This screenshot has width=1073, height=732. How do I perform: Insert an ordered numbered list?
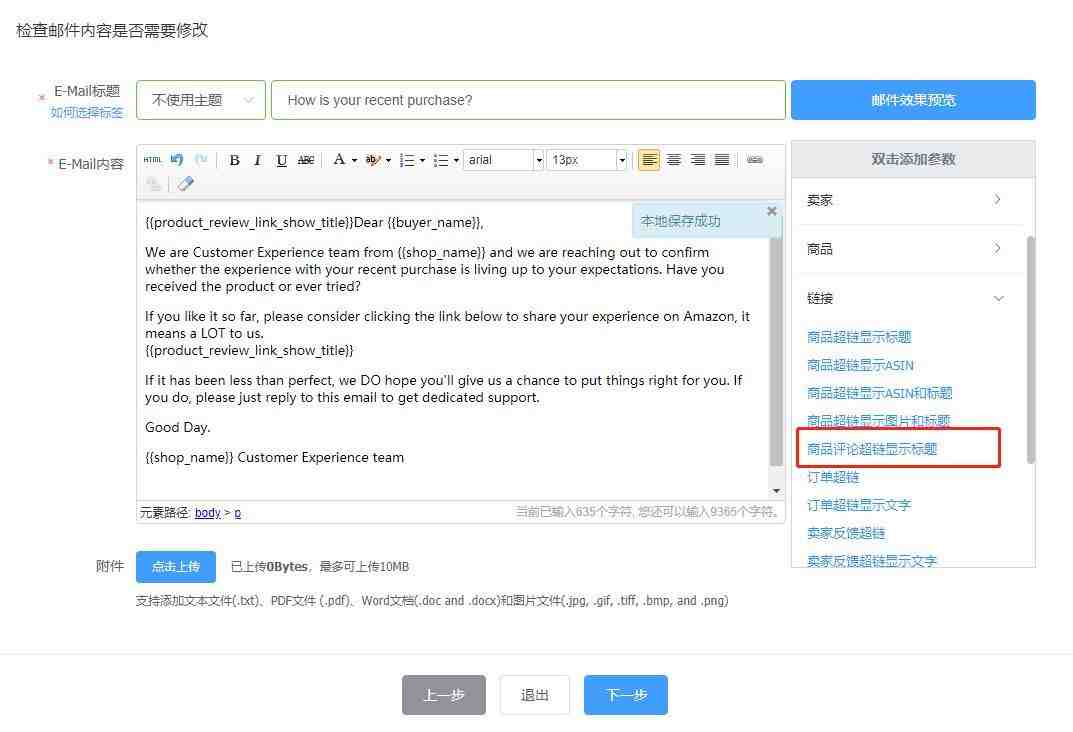(x=407, y=160)
